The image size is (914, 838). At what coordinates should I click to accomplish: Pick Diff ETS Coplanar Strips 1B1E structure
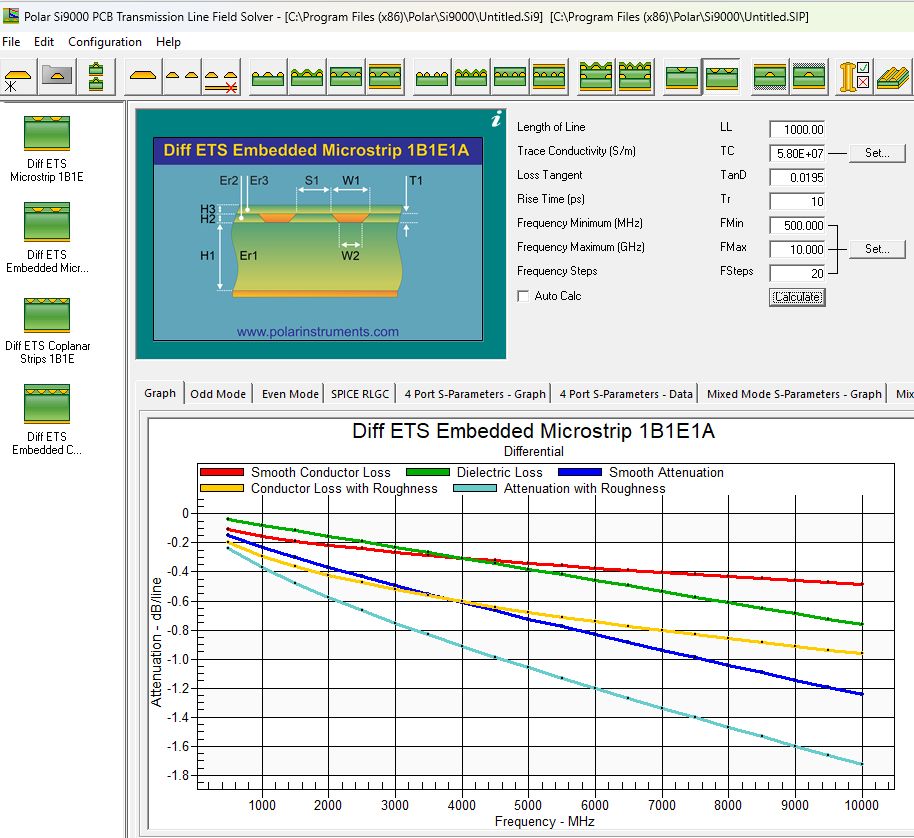click(x=47, y=315)
